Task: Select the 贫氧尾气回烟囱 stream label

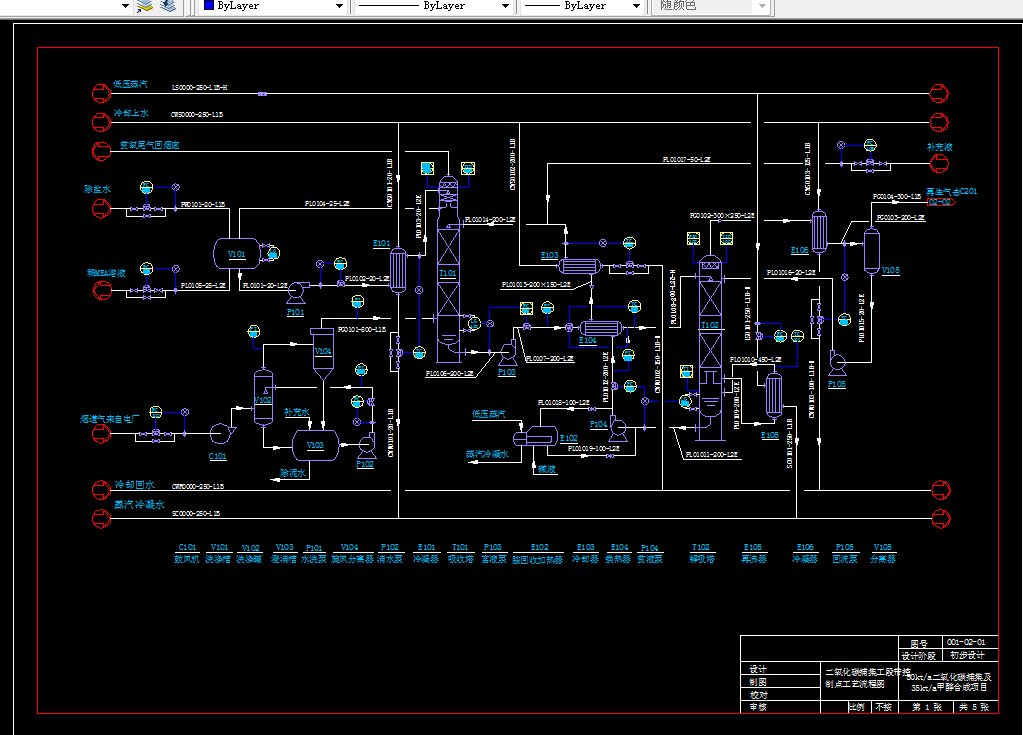Action: pos(149,145)
